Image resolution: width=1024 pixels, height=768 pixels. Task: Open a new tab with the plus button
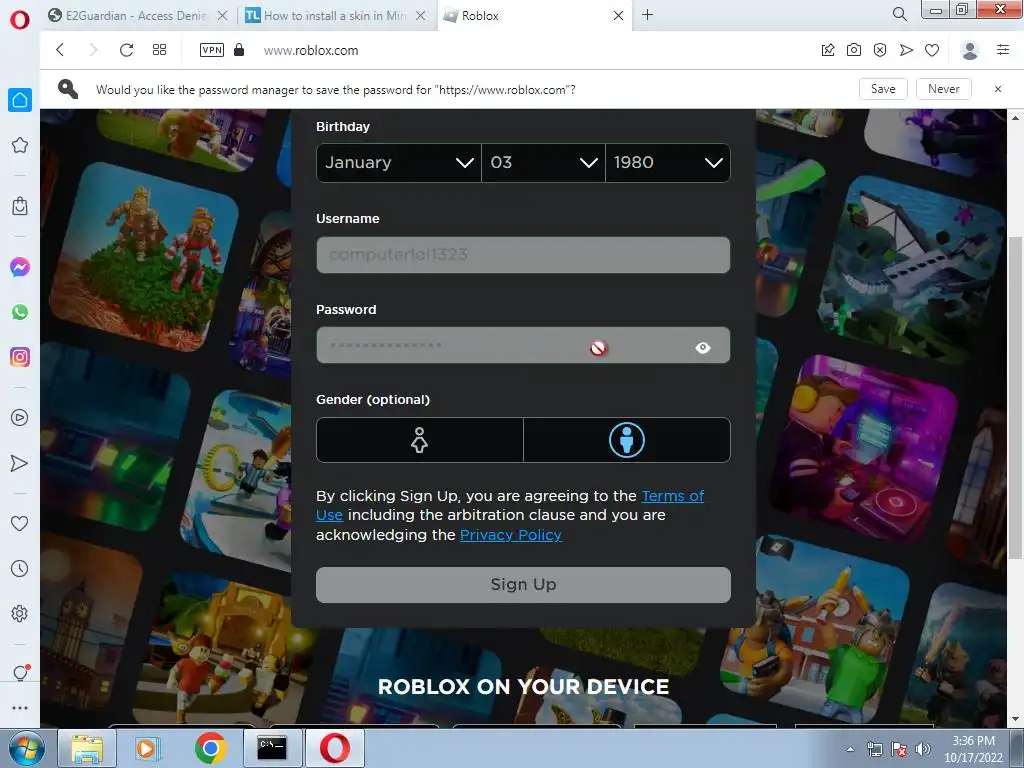click(x=647, y=14)
